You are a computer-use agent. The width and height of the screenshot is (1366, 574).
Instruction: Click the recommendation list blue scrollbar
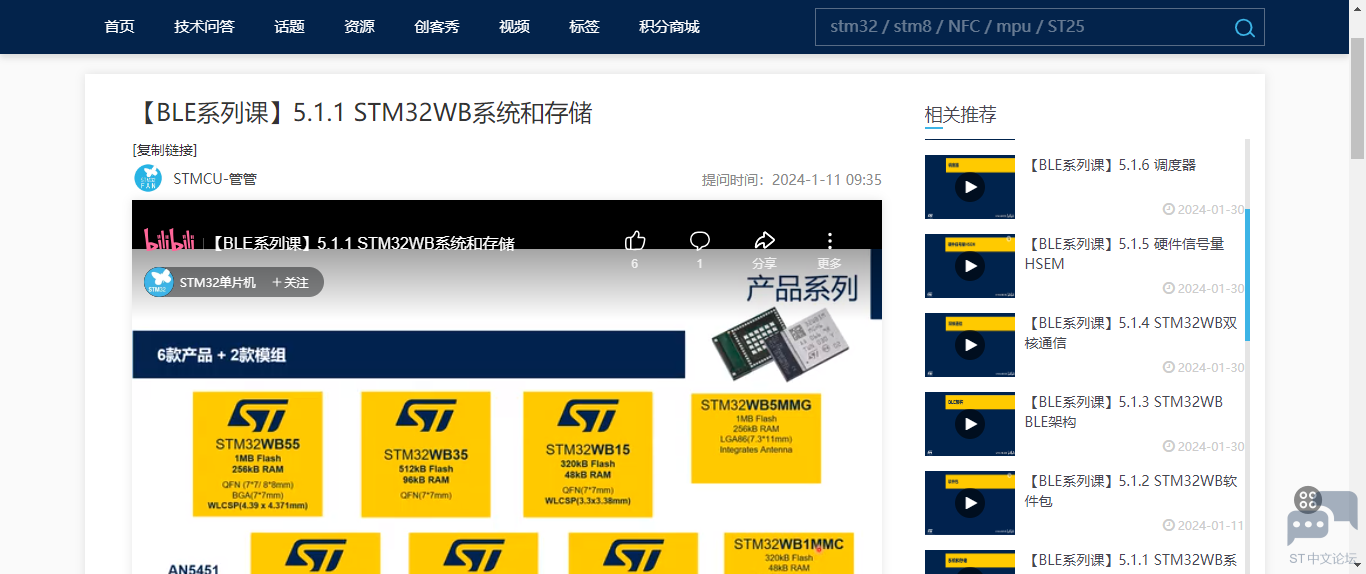(x=1247, y=275)
